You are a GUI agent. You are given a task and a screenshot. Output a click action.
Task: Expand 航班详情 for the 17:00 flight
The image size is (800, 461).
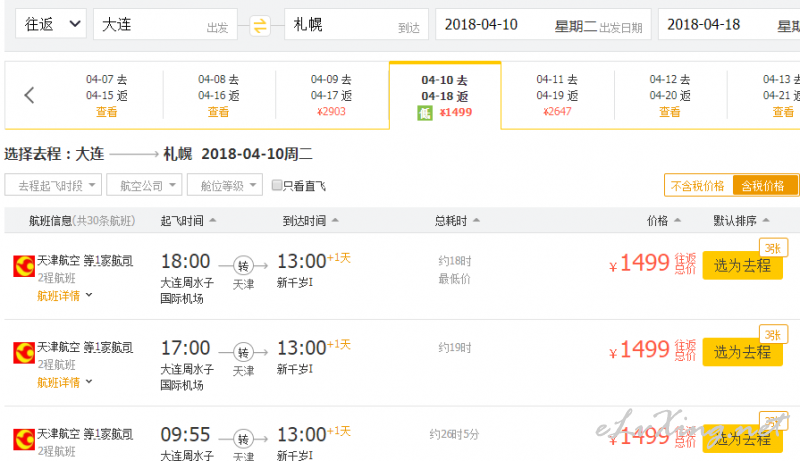(x=64, y=382)
